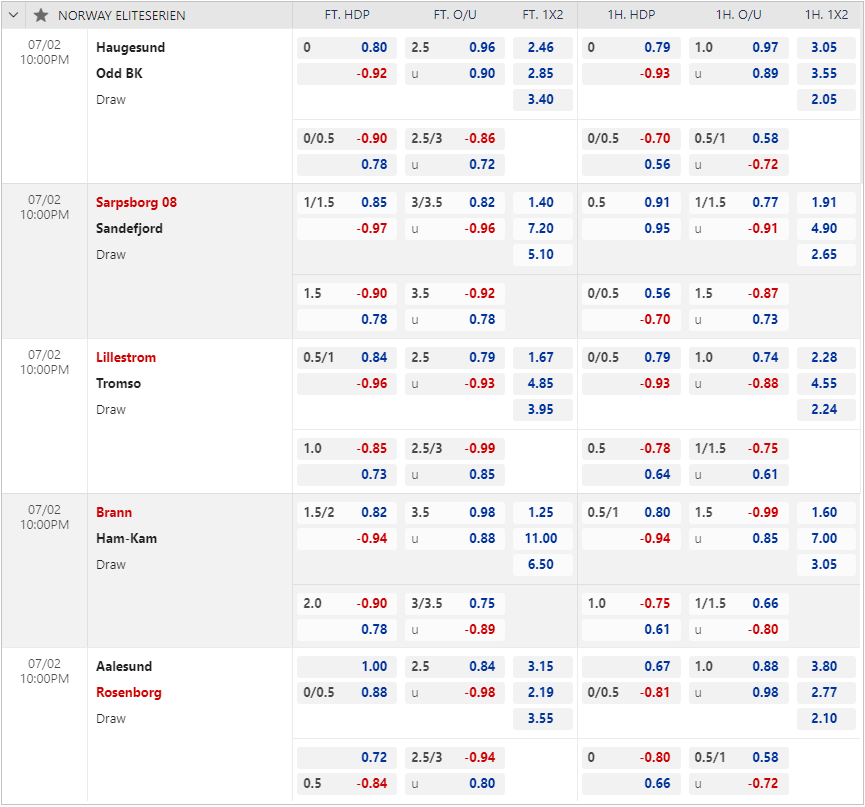Pick Lillestrom FT under 2.5/3 odds 0.85
This screenshot has height=807, width=865.
pyautogui.click(x=455, y=474)
